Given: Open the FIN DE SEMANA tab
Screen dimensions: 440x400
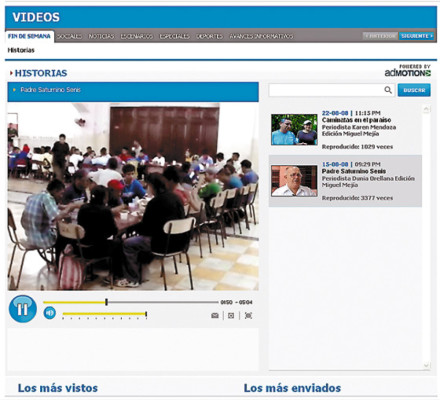Looking at the screenshot, I should [x=29, y=36].
